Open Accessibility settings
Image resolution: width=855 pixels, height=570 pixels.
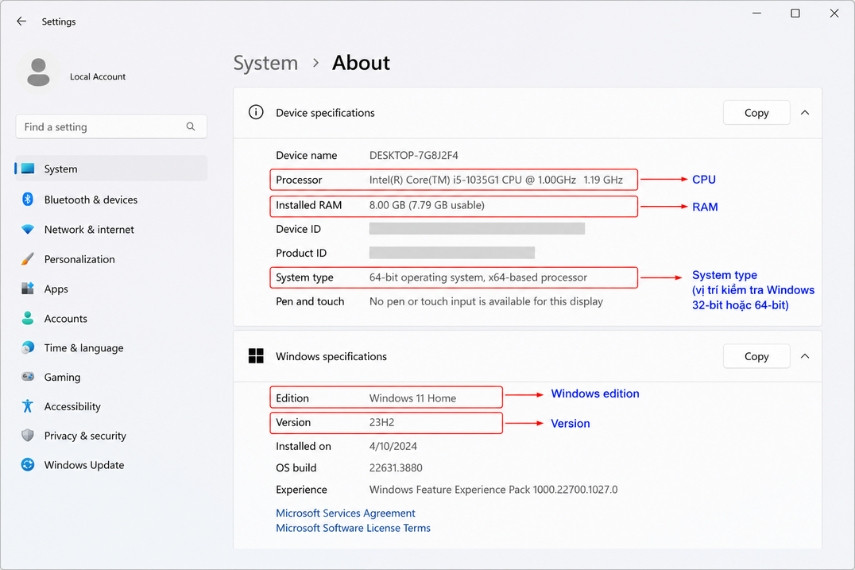[111, 406]
